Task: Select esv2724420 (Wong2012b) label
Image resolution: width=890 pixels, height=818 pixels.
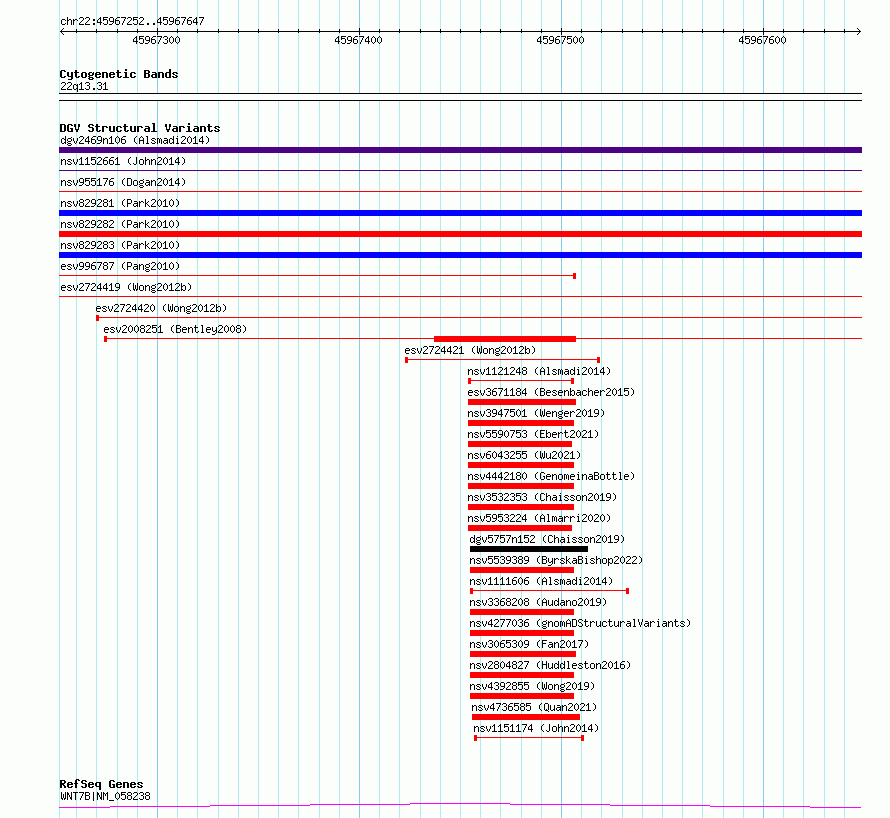Action: pyautogui.click(x=161, y=308)
